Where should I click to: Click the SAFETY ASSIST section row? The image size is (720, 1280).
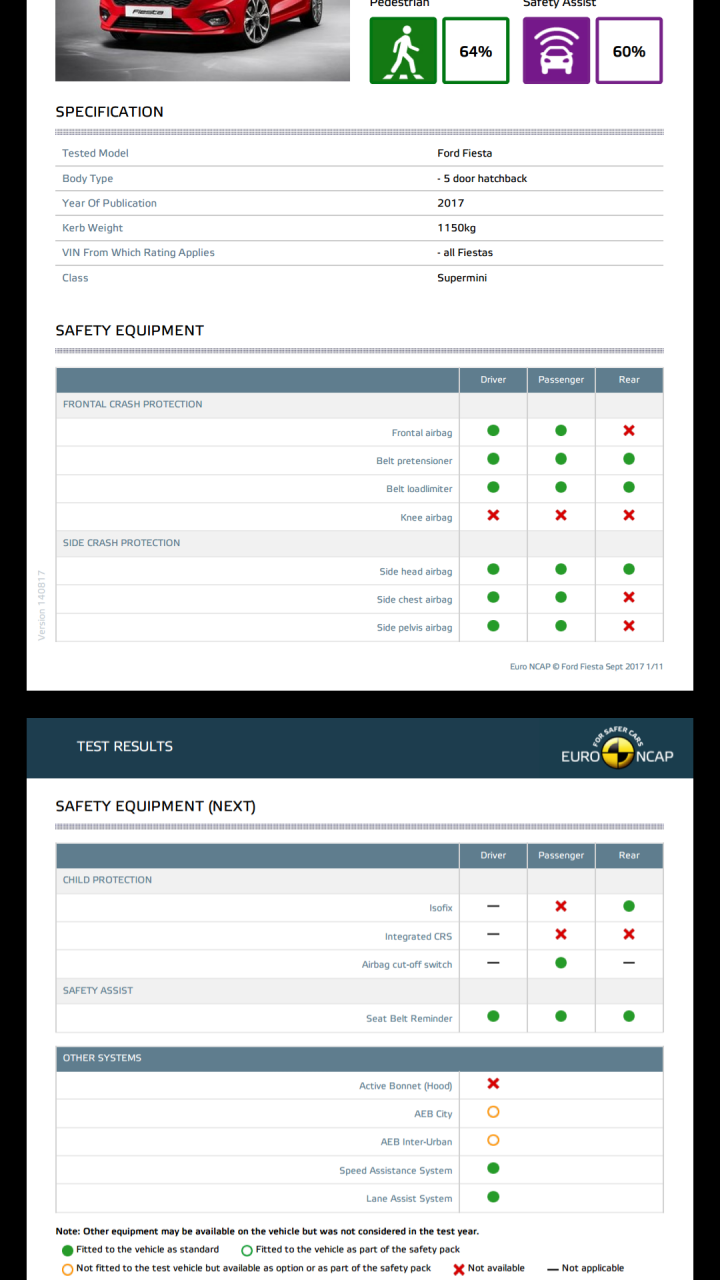[359, 991]
